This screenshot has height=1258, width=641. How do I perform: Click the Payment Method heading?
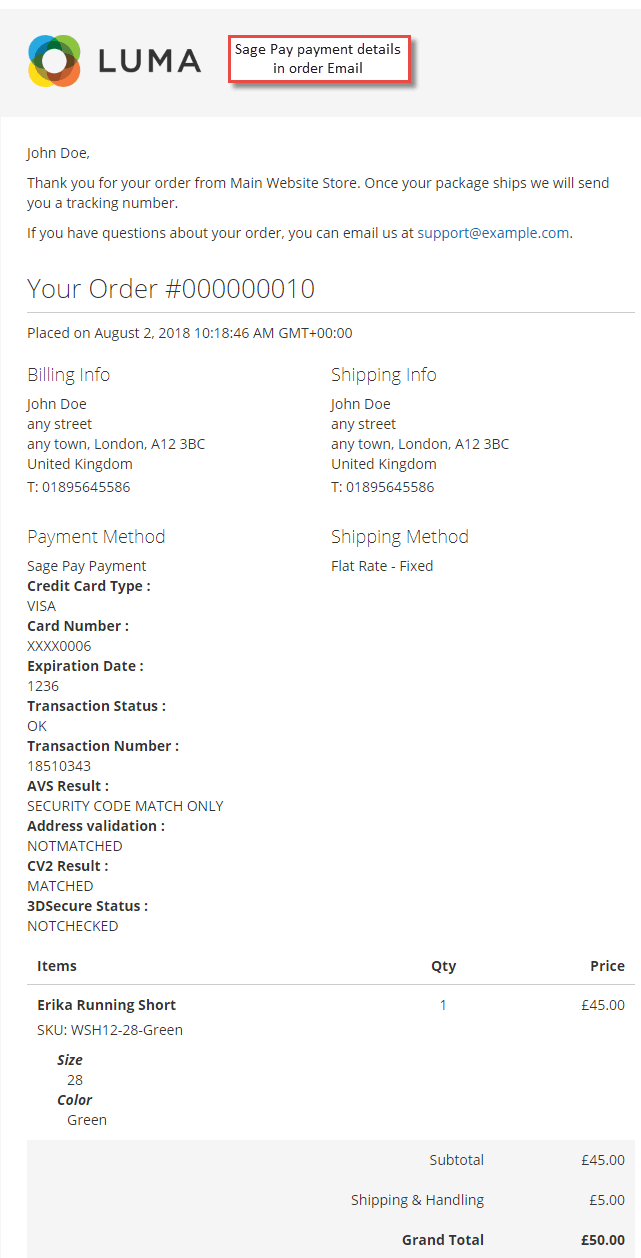(96, 537)
